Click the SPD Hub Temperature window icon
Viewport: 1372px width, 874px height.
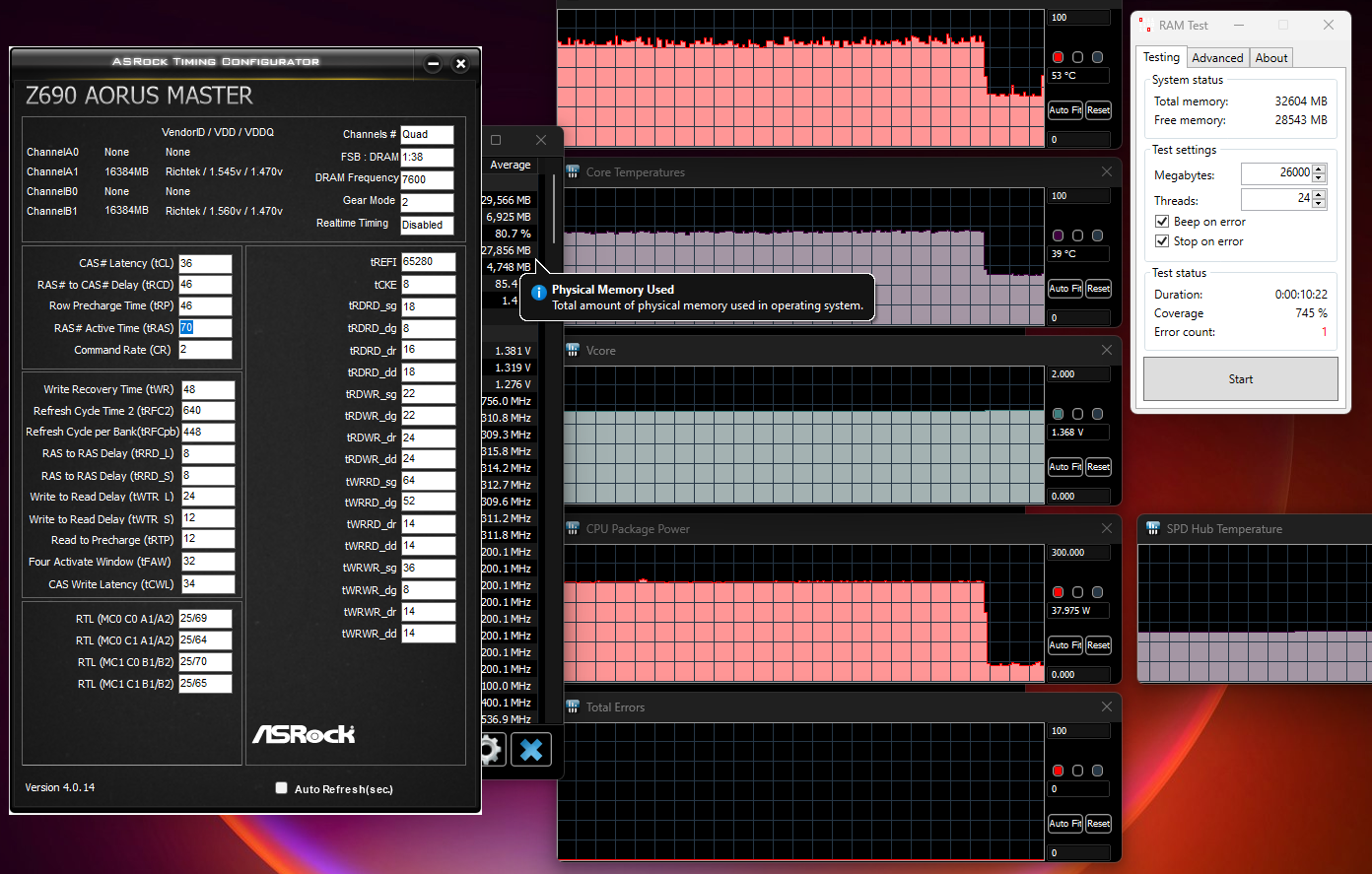tap(1153, 529)
